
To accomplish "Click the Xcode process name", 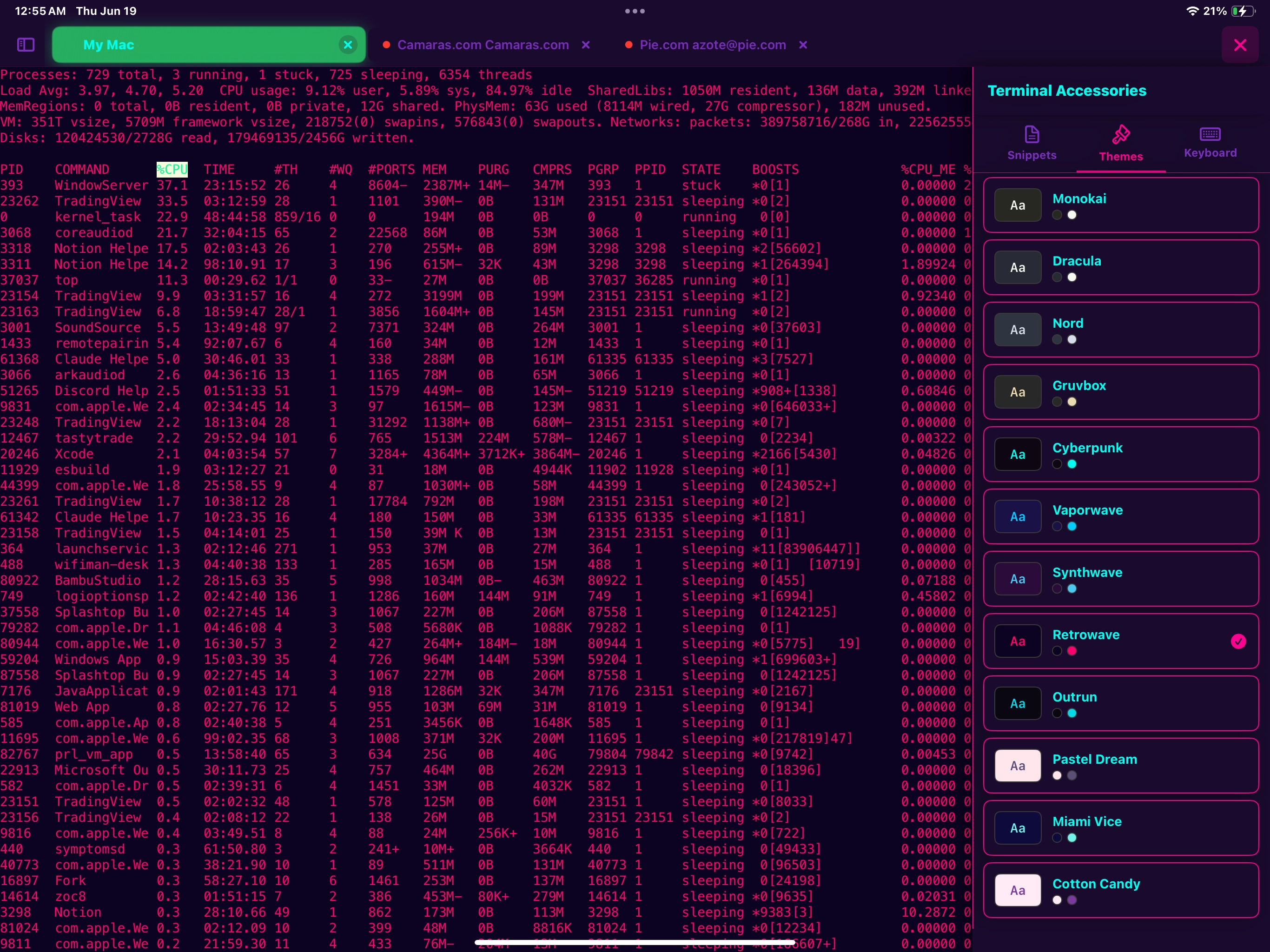I will pos(74,454).
